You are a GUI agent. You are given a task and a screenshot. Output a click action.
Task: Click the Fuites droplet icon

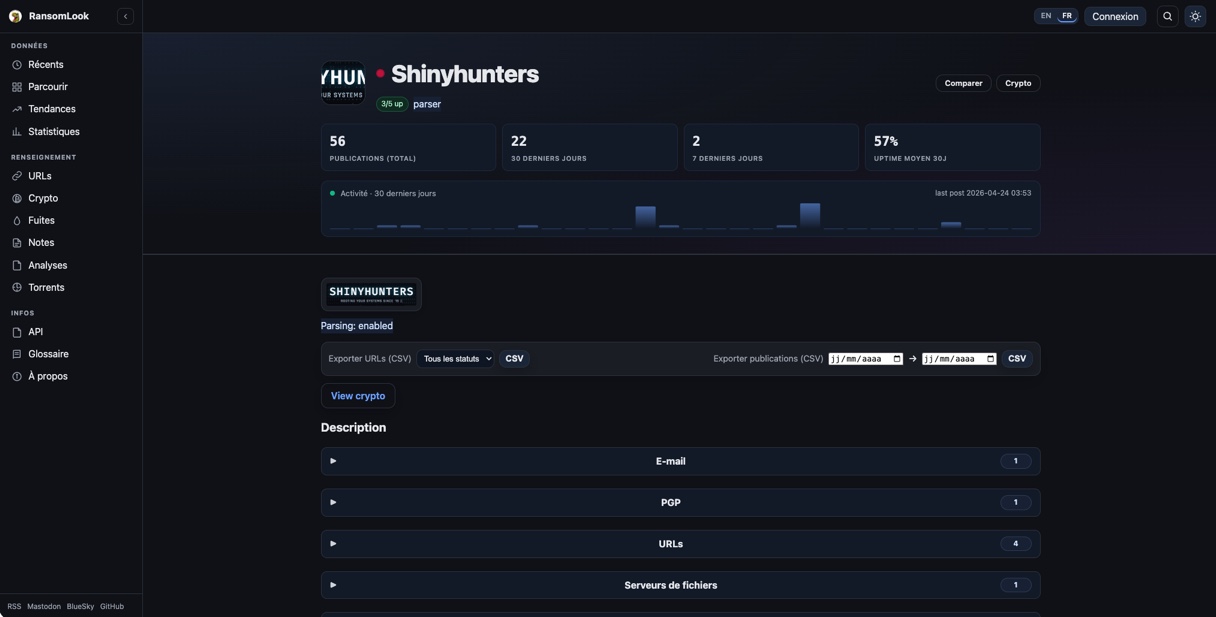coord(17,221)
